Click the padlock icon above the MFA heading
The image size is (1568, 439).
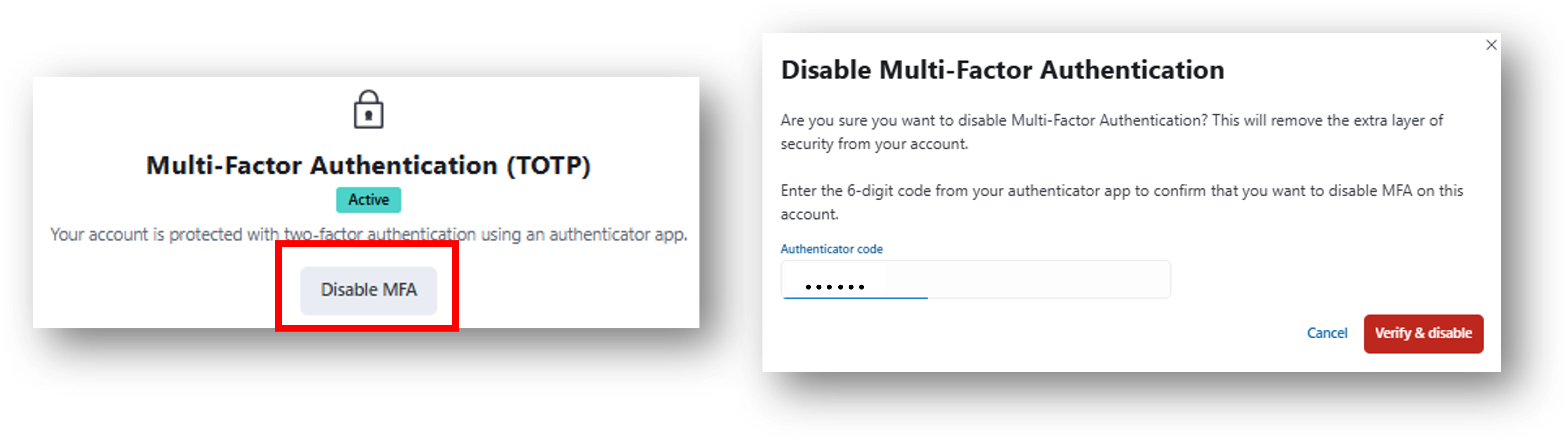(368, 110)
